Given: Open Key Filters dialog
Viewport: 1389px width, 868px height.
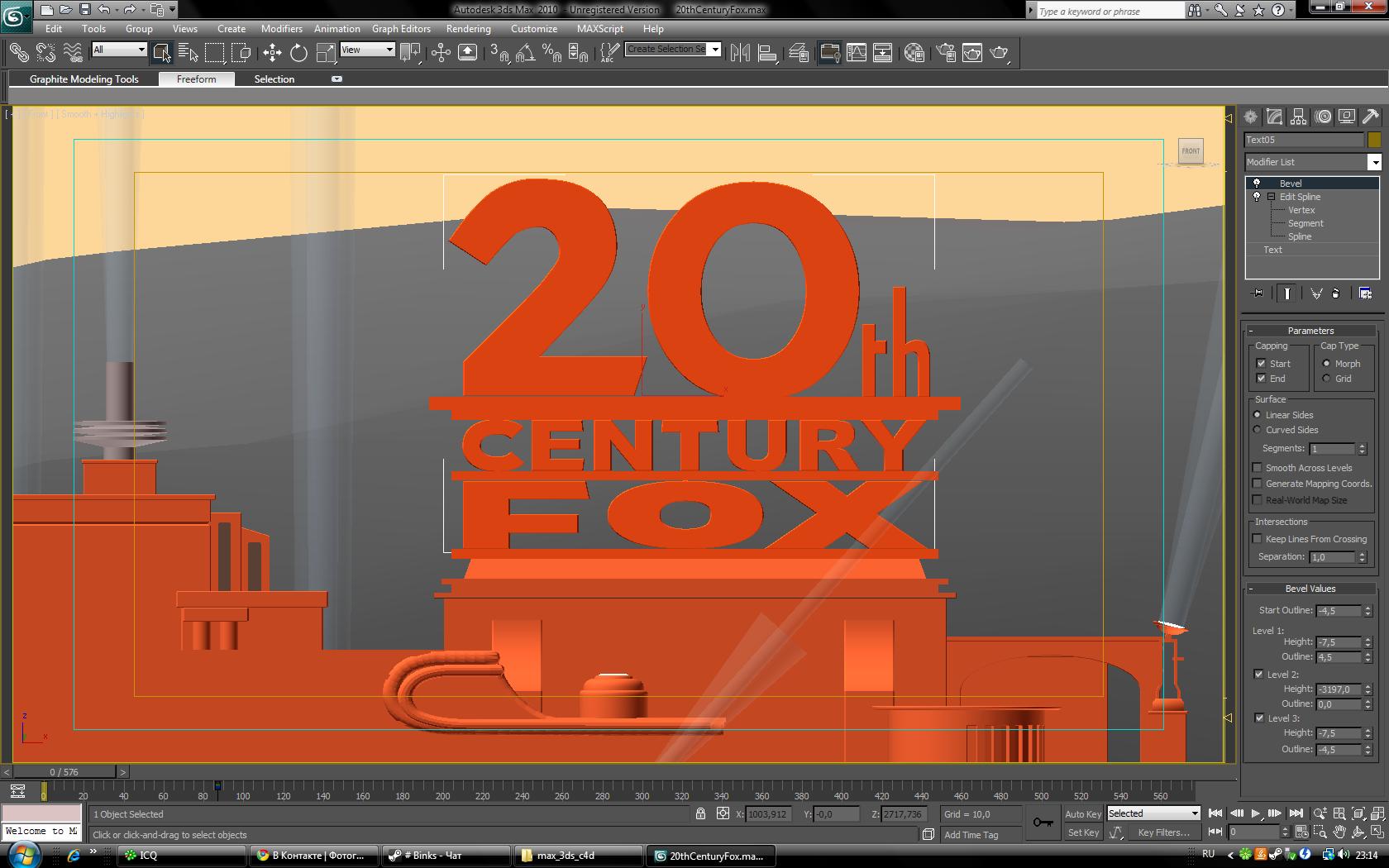Looking at the screenshot, I should (1163, 832).
